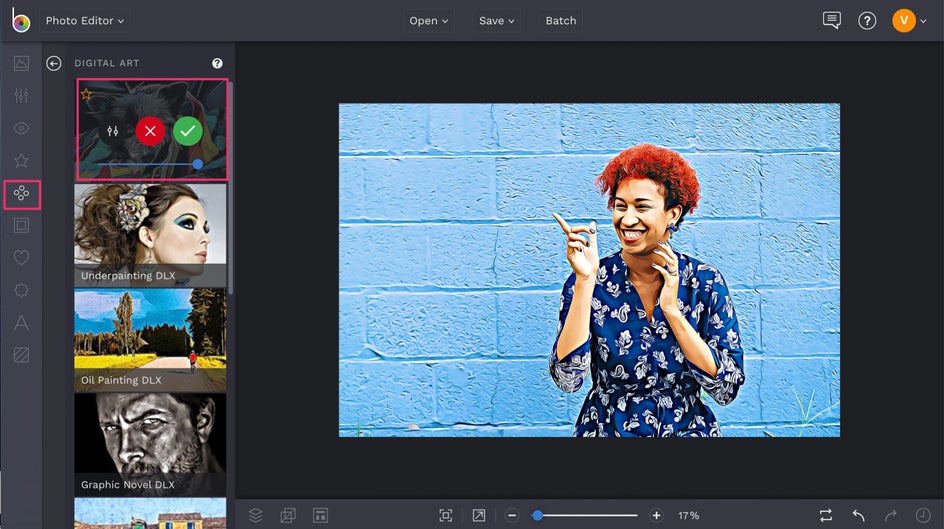Open the feedback chat icon

click(831, 20)
